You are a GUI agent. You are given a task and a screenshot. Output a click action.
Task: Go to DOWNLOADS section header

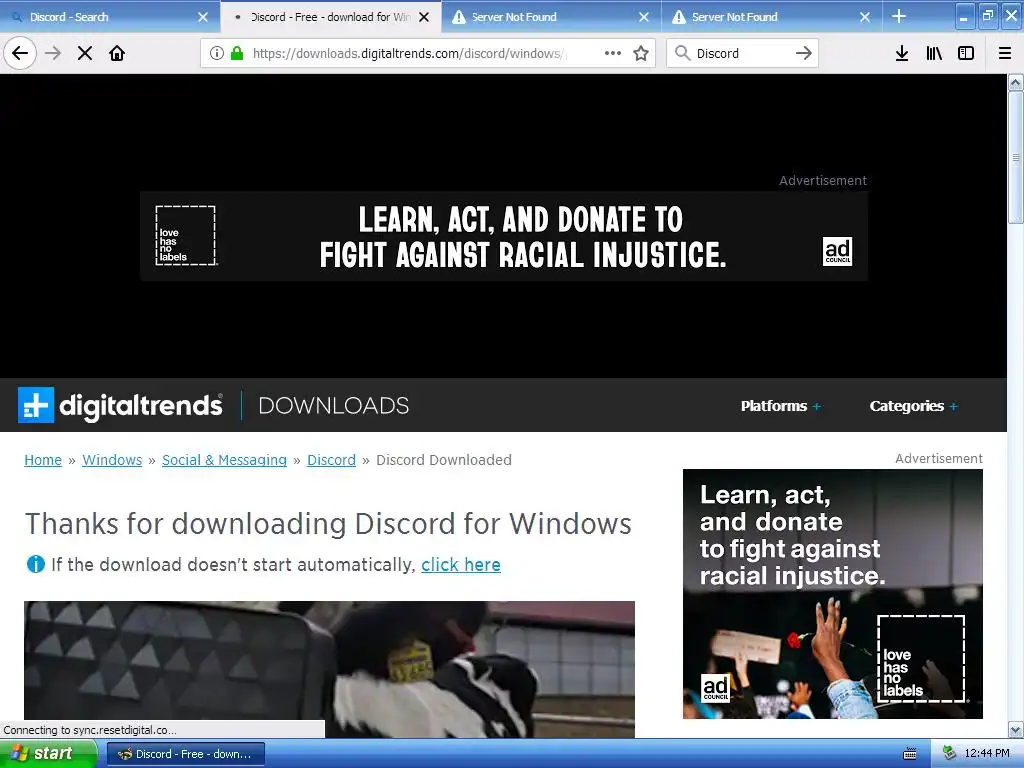(x=334, y=406)
